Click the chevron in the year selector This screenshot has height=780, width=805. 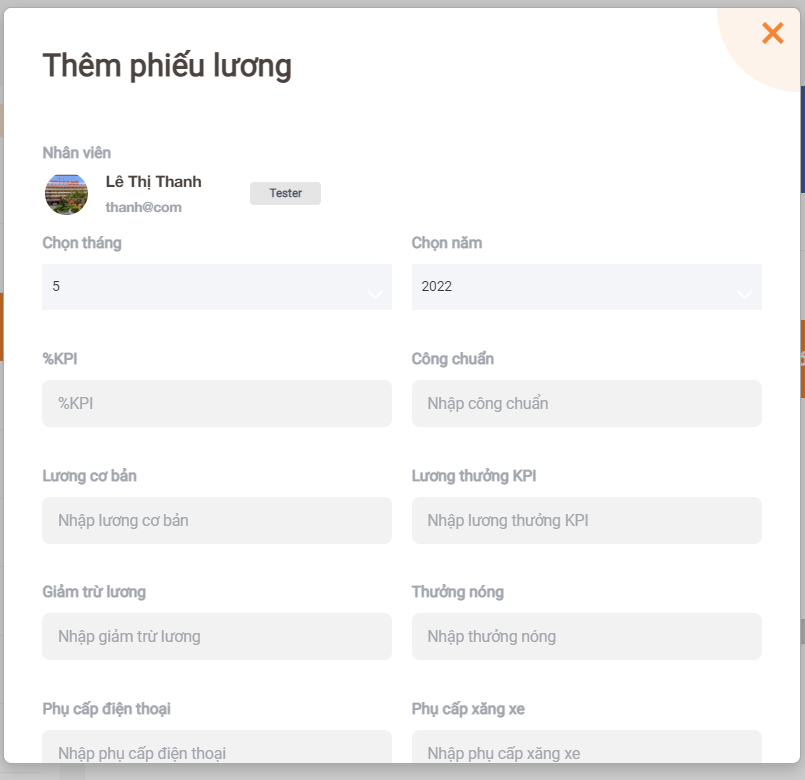[x=745, y=294]
